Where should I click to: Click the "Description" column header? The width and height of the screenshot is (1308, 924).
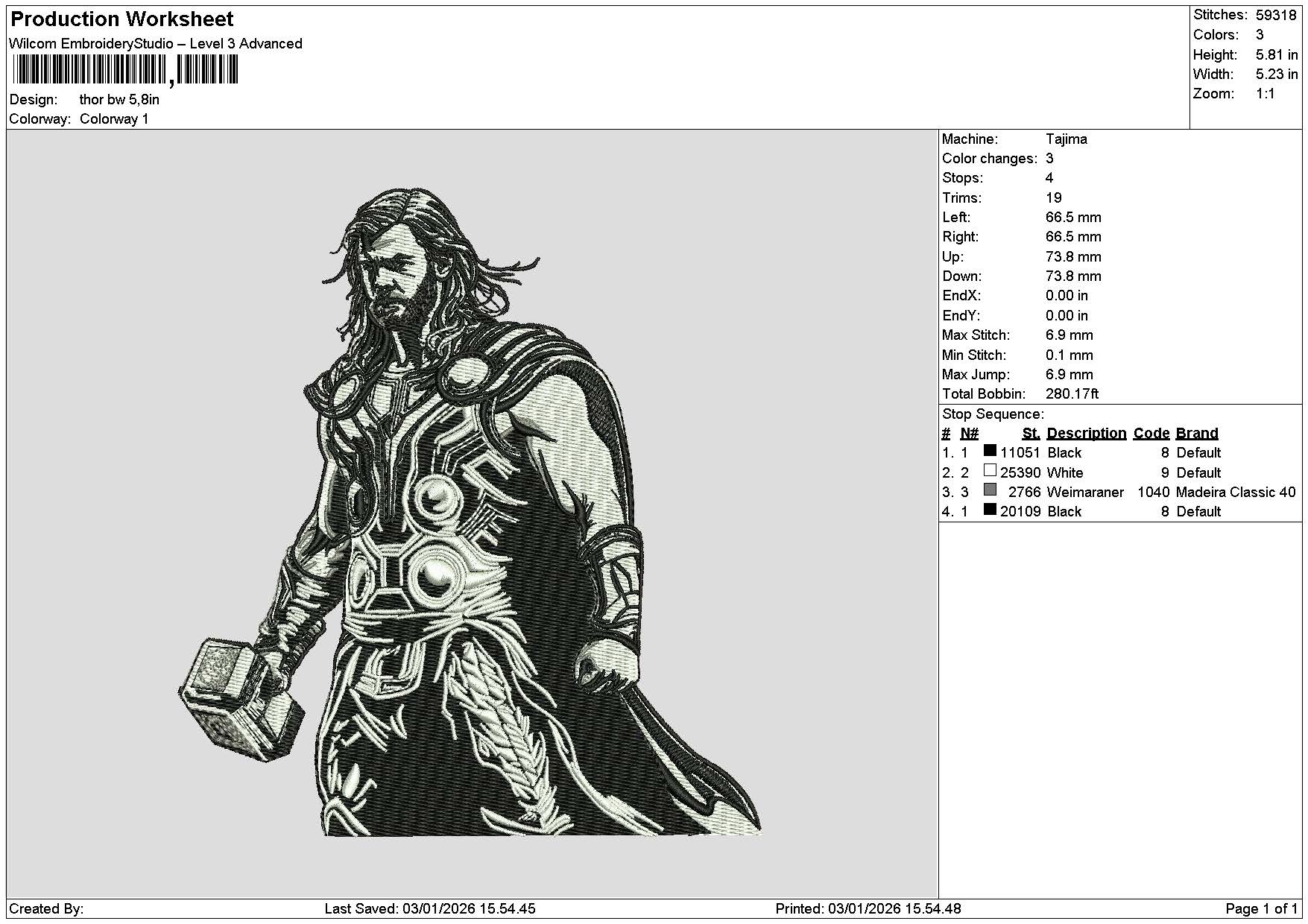point(1087,434)
